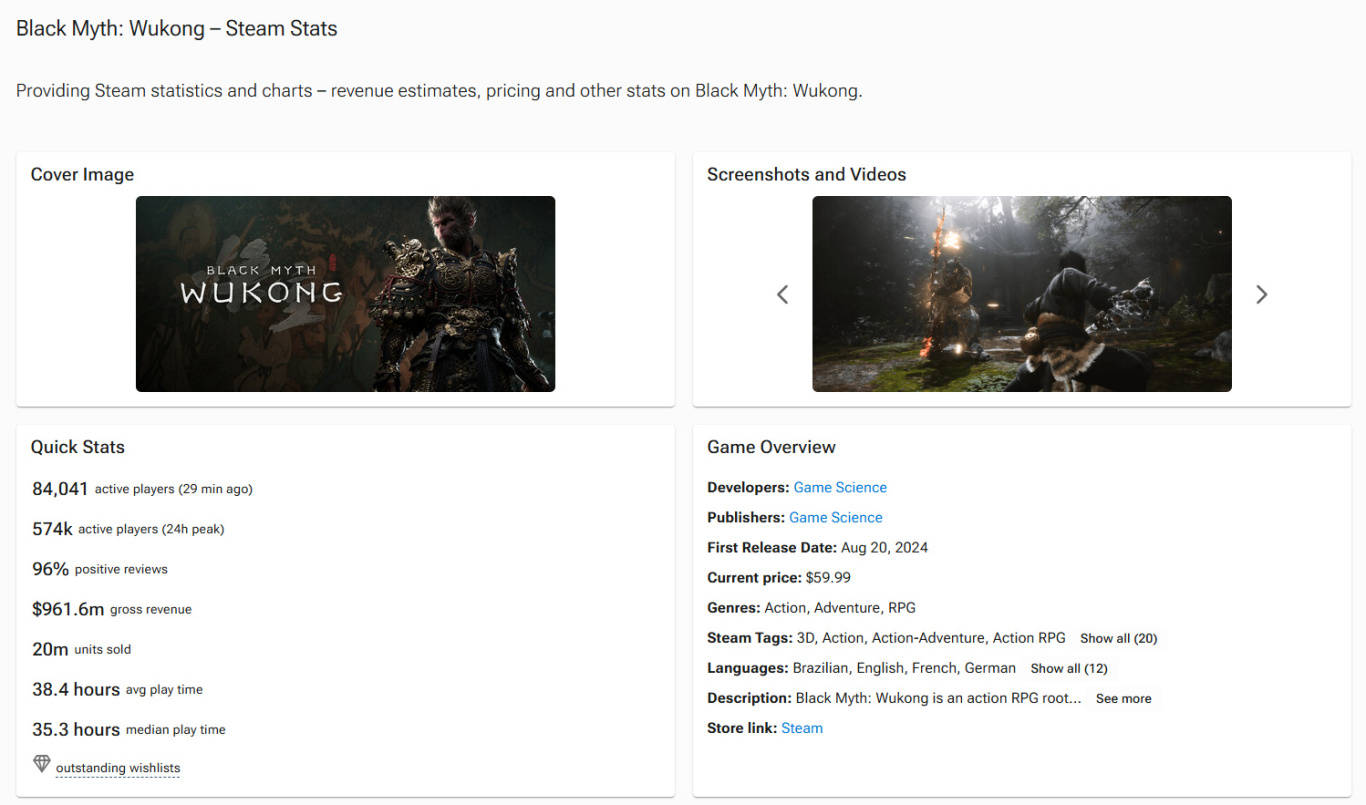This screenshot has width=1366, height=805.
Task: Click the 20m units sold stat
Action: pyautogui.click(x=82, y=649)
